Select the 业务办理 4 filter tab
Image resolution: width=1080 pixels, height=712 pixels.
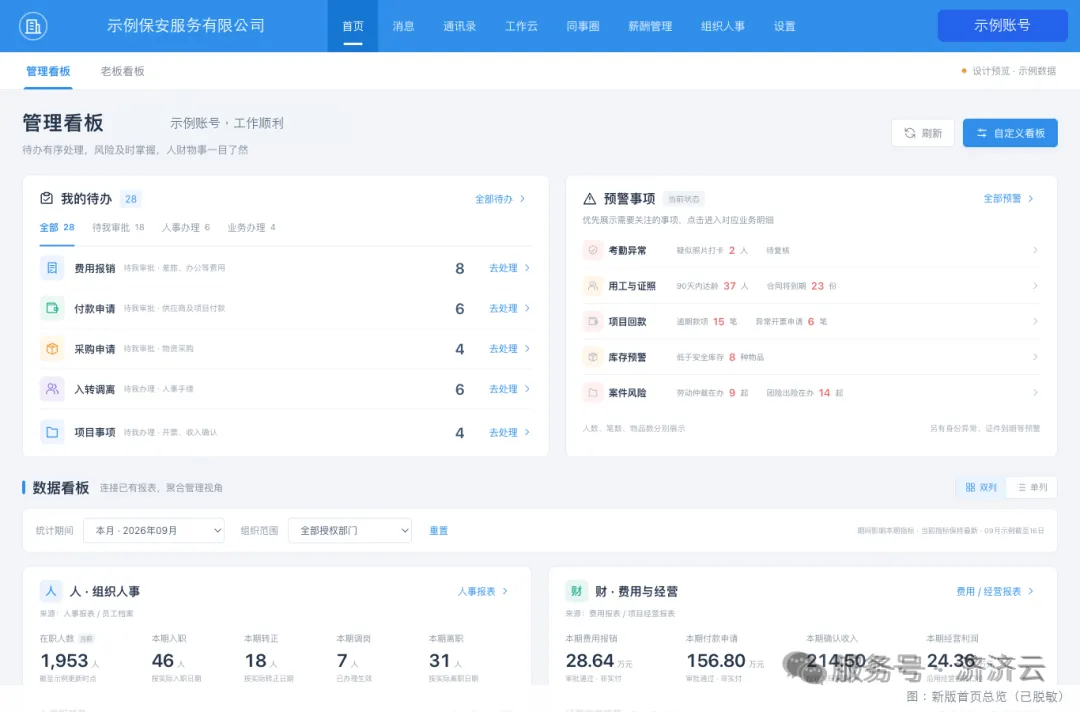[251, 227]
